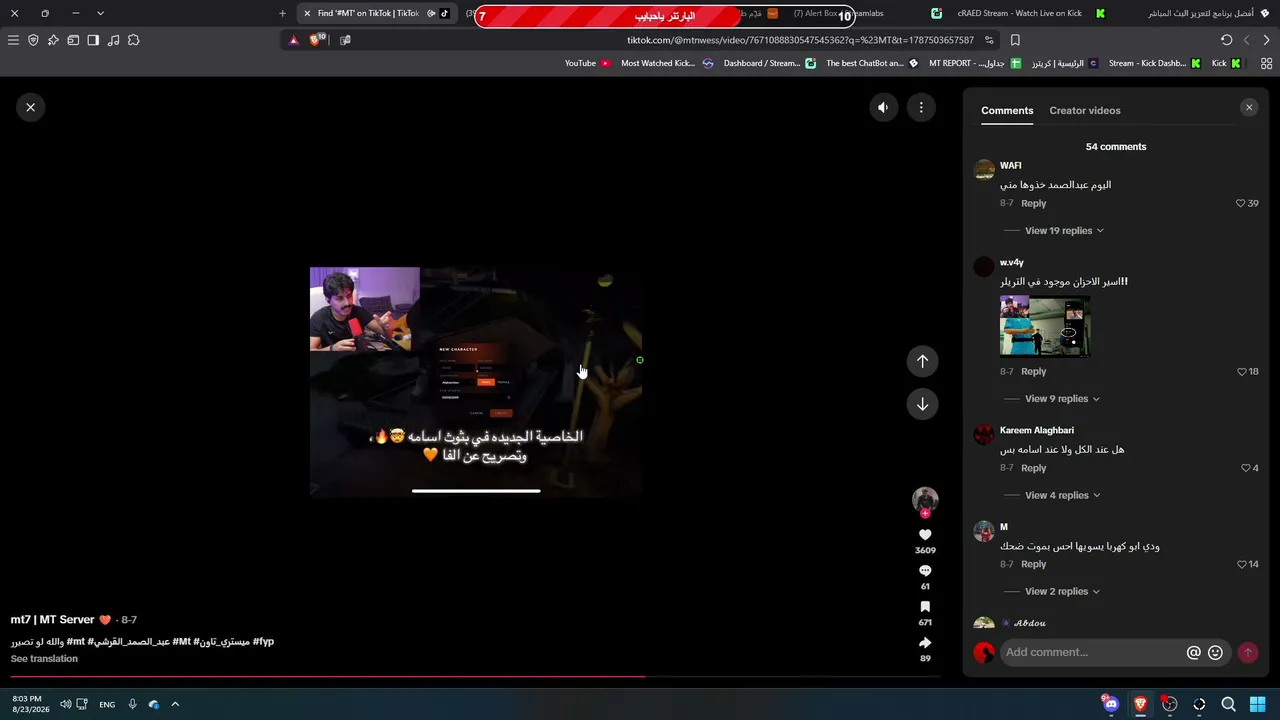Viewport: 1280px width, 720px height.
Task: Reply to WAFI's comment
Action: [x=1033, y=204]
